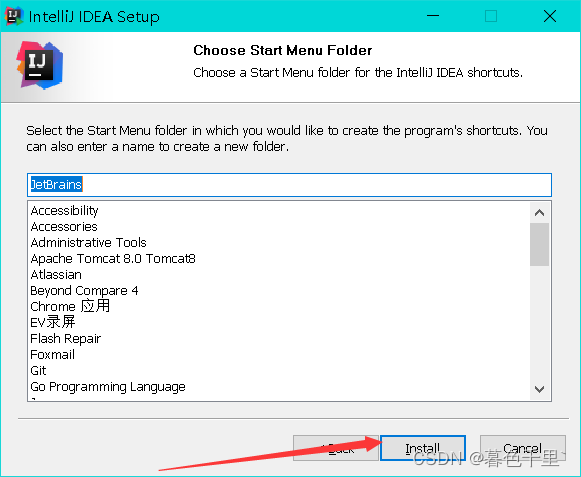The height and width of the screenshot is (477, 581).
Task: Minimize the IntelliJ IDEA Setup window
Action: click(x=433, y=16)
